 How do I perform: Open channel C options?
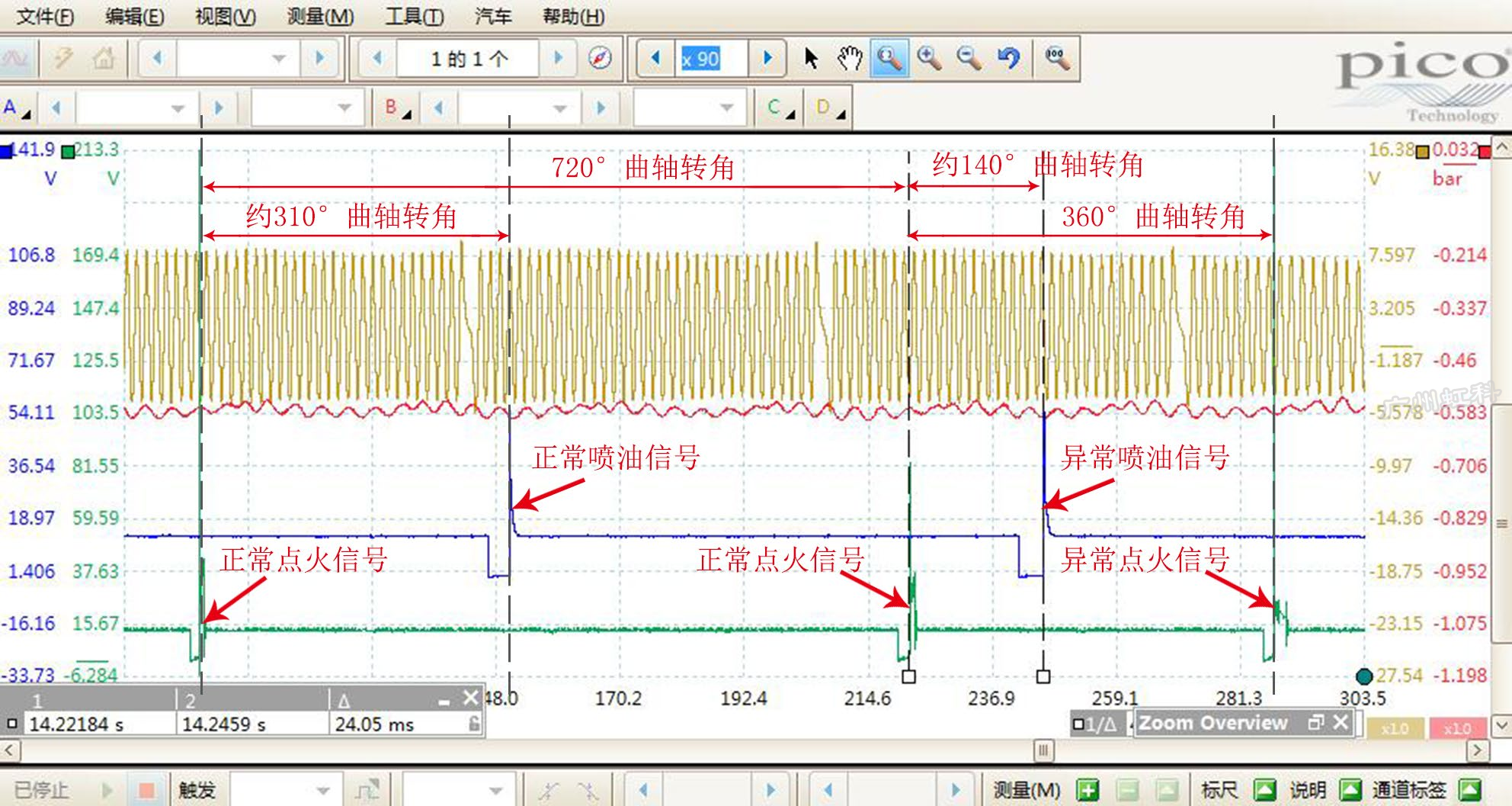781,108
